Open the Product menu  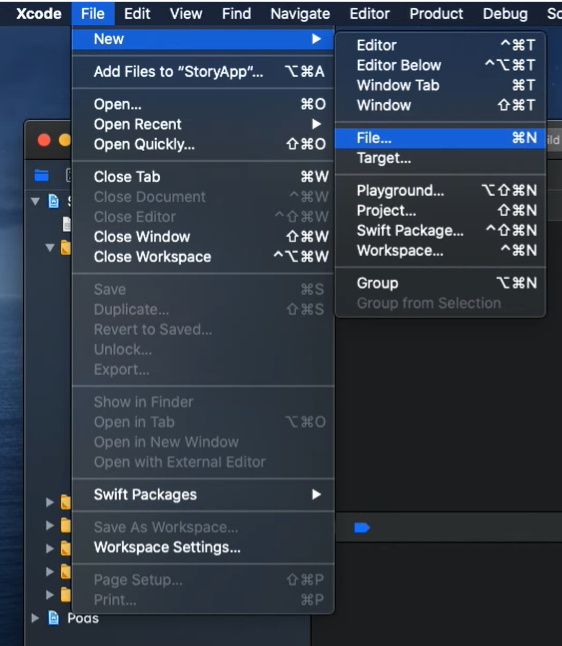pos(436,14)
